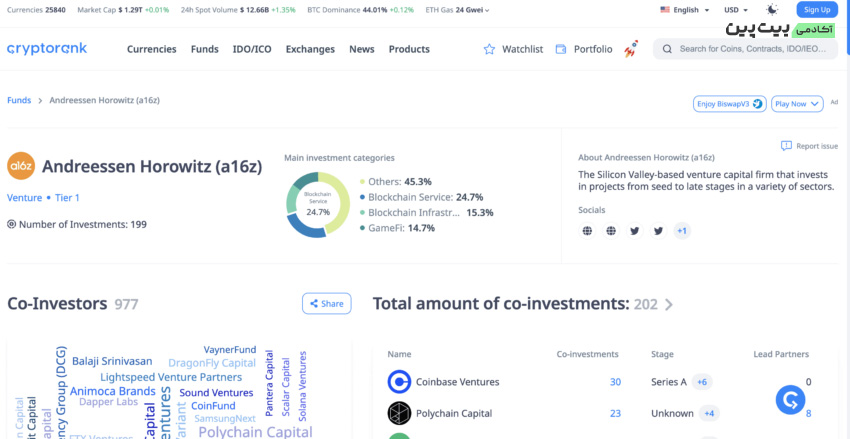
Task: Click Sound Ventures in word cloud
Action: pyautogui.click(x=216, y=392)
